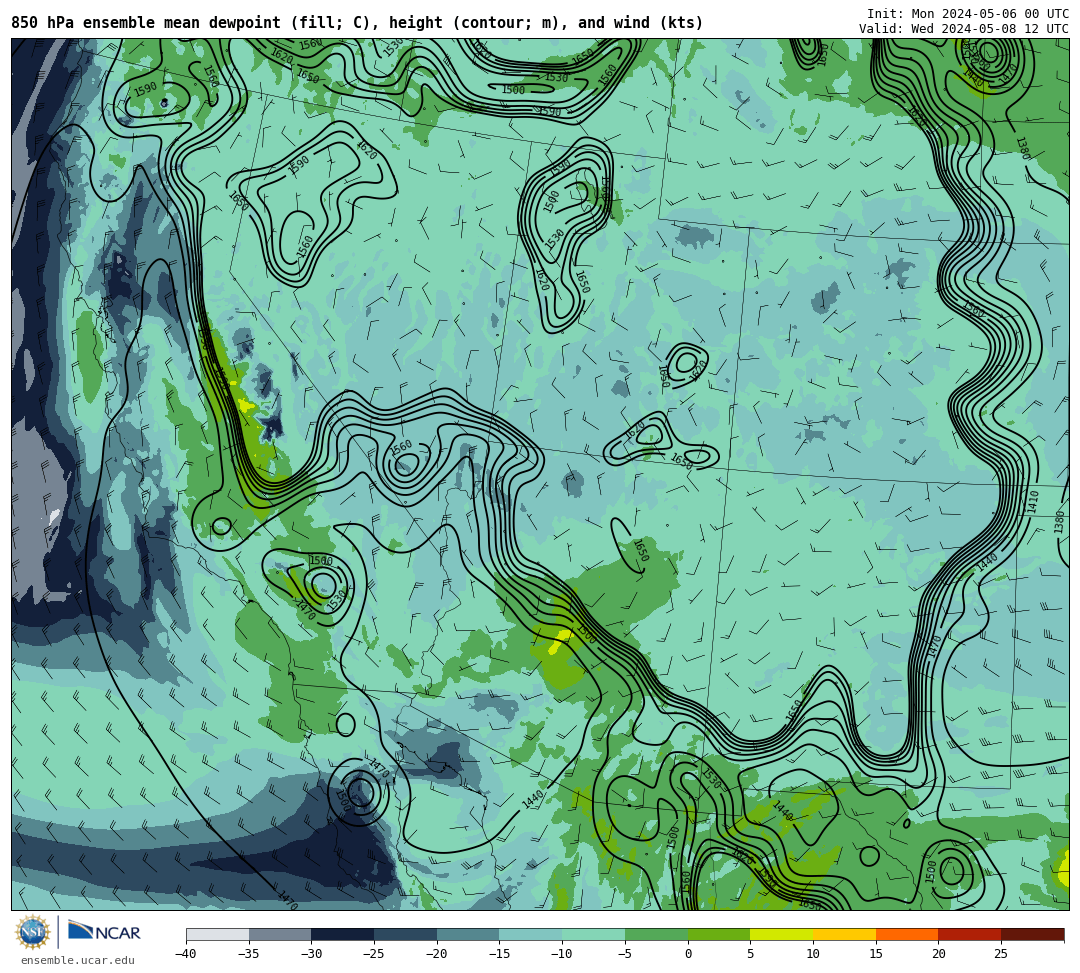This screenshot has width=1080, height=973.
Task: Open the ensemble.ucar.edu link text
Action: [x=78, y=960]
